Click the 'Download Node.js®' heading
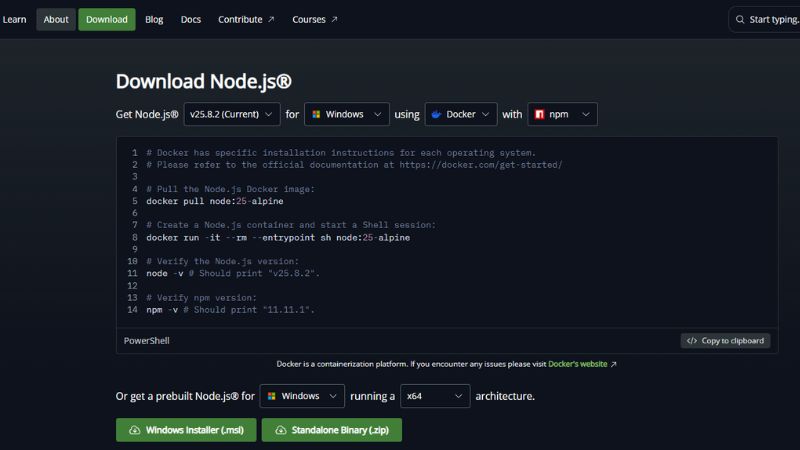Viewport: 800px width, 450px height. point(204,82)
